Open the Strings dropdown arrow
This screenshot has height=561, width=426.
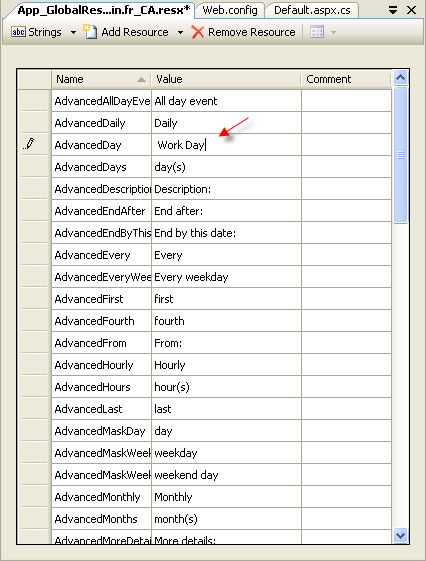click(73, 33)
